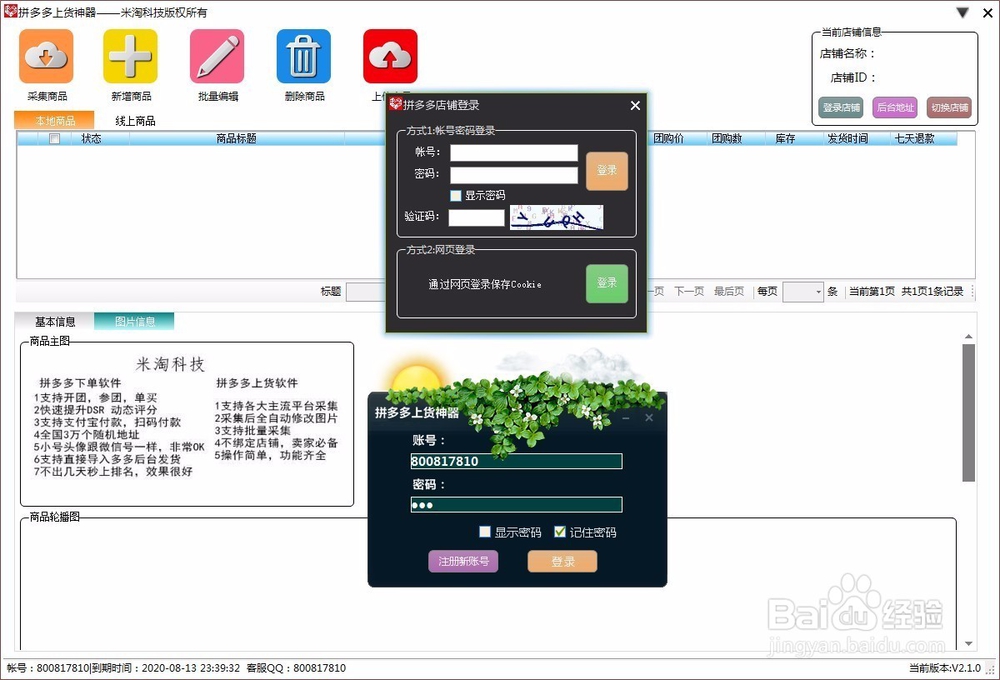Image resolution: width=1000 pixels, height=680 pixels.
Task: Focus the 密码 field in 拼多多上货神器 login
Action: tap(517, 505)
